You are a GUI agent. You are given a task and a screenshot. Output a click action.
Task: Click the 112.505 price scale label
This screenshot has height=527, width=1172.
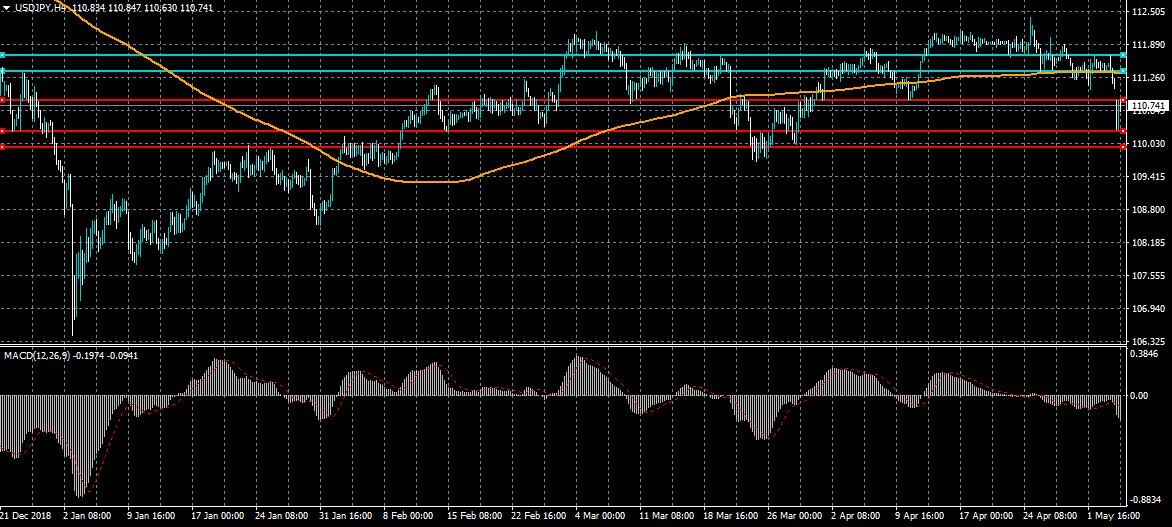tap(1147, 13)
